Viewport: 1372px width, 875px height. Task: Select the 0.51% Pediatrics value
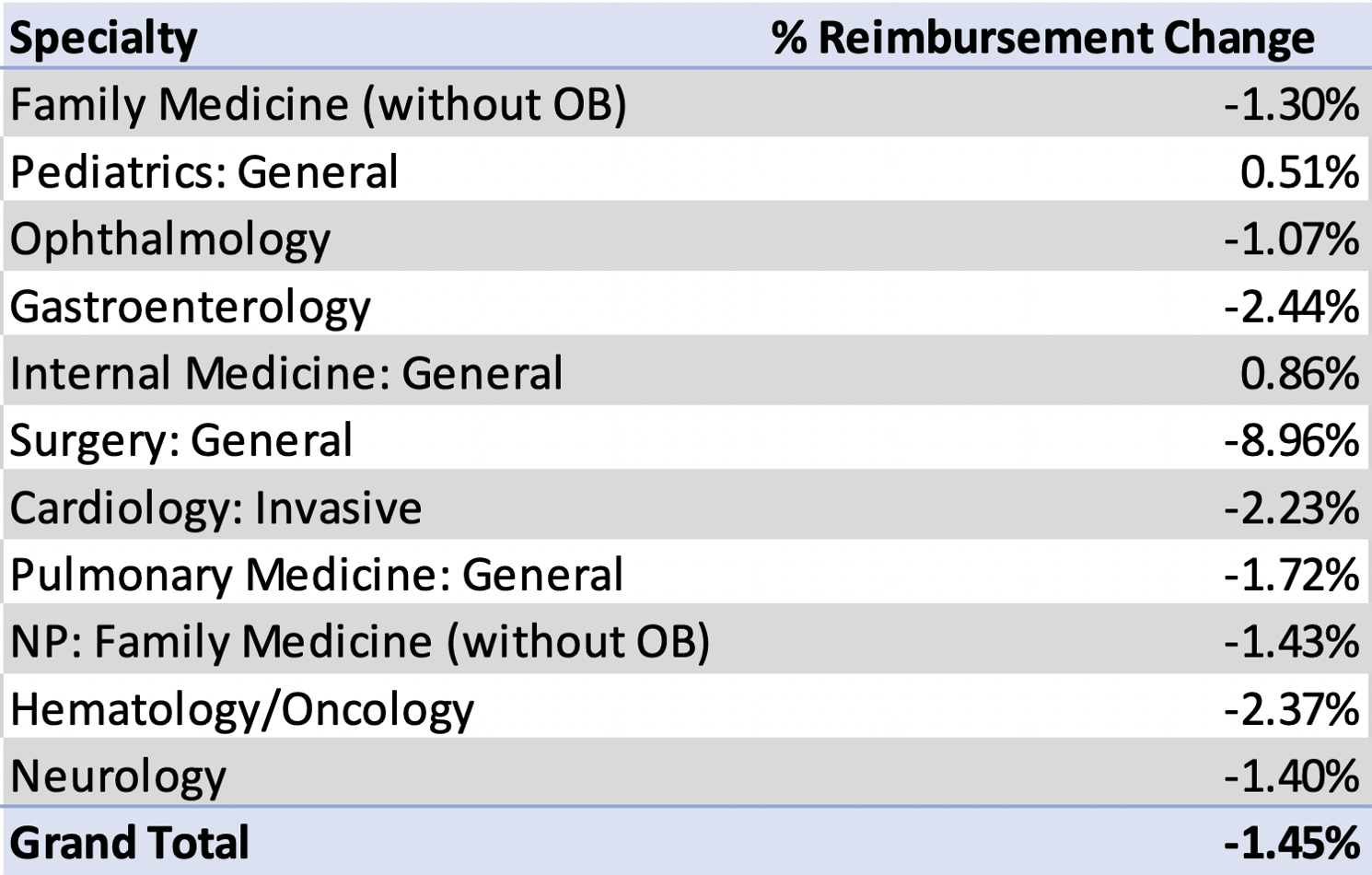(1298, 172)
